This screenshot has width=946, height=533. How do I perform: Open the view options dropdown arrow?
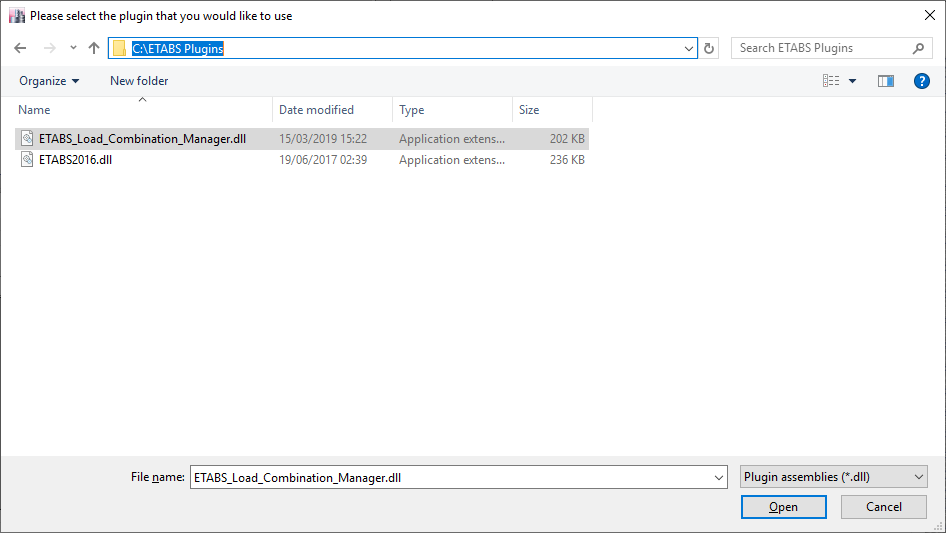pos(852,81)
